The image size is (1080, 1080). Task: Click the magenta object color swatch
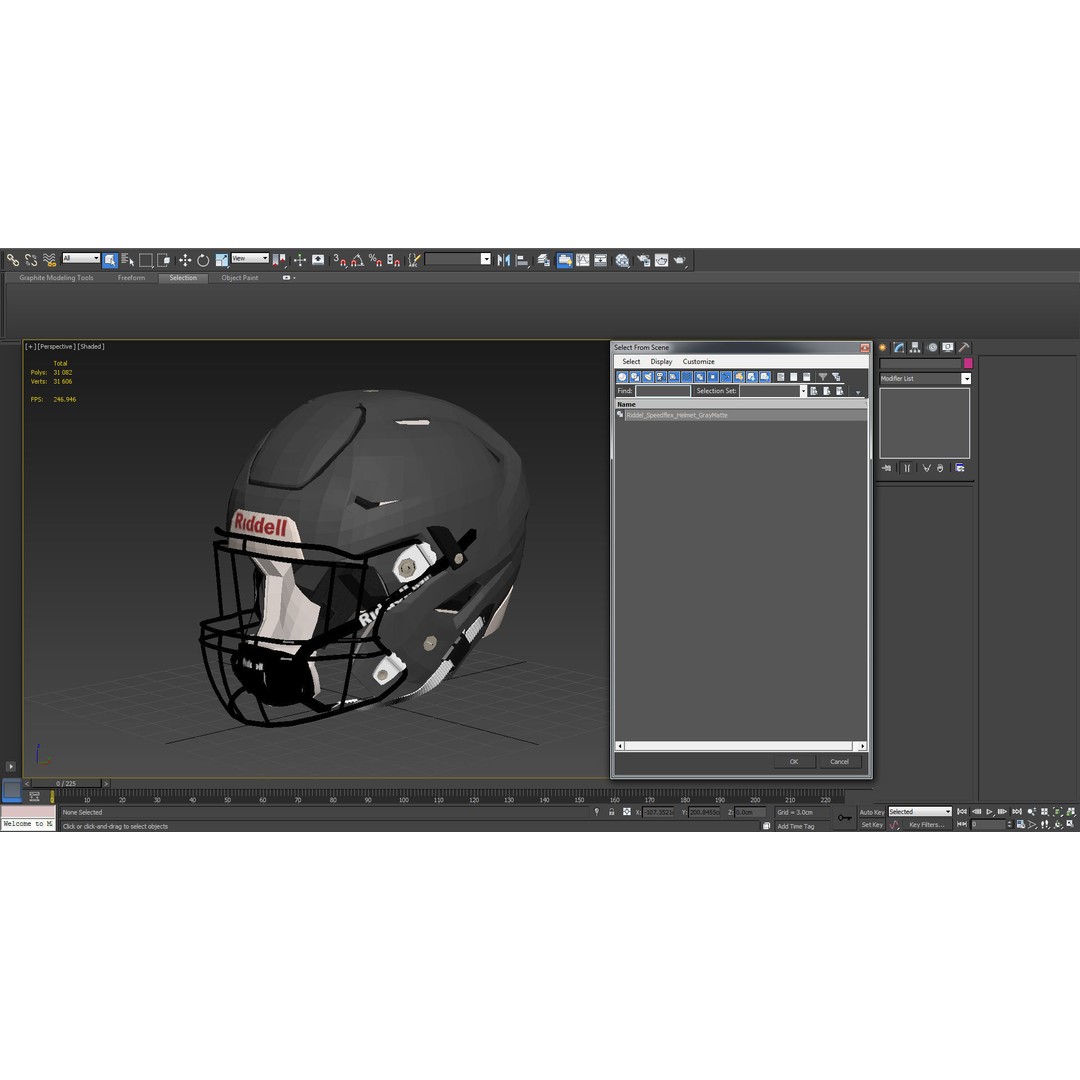pos(968,363)
